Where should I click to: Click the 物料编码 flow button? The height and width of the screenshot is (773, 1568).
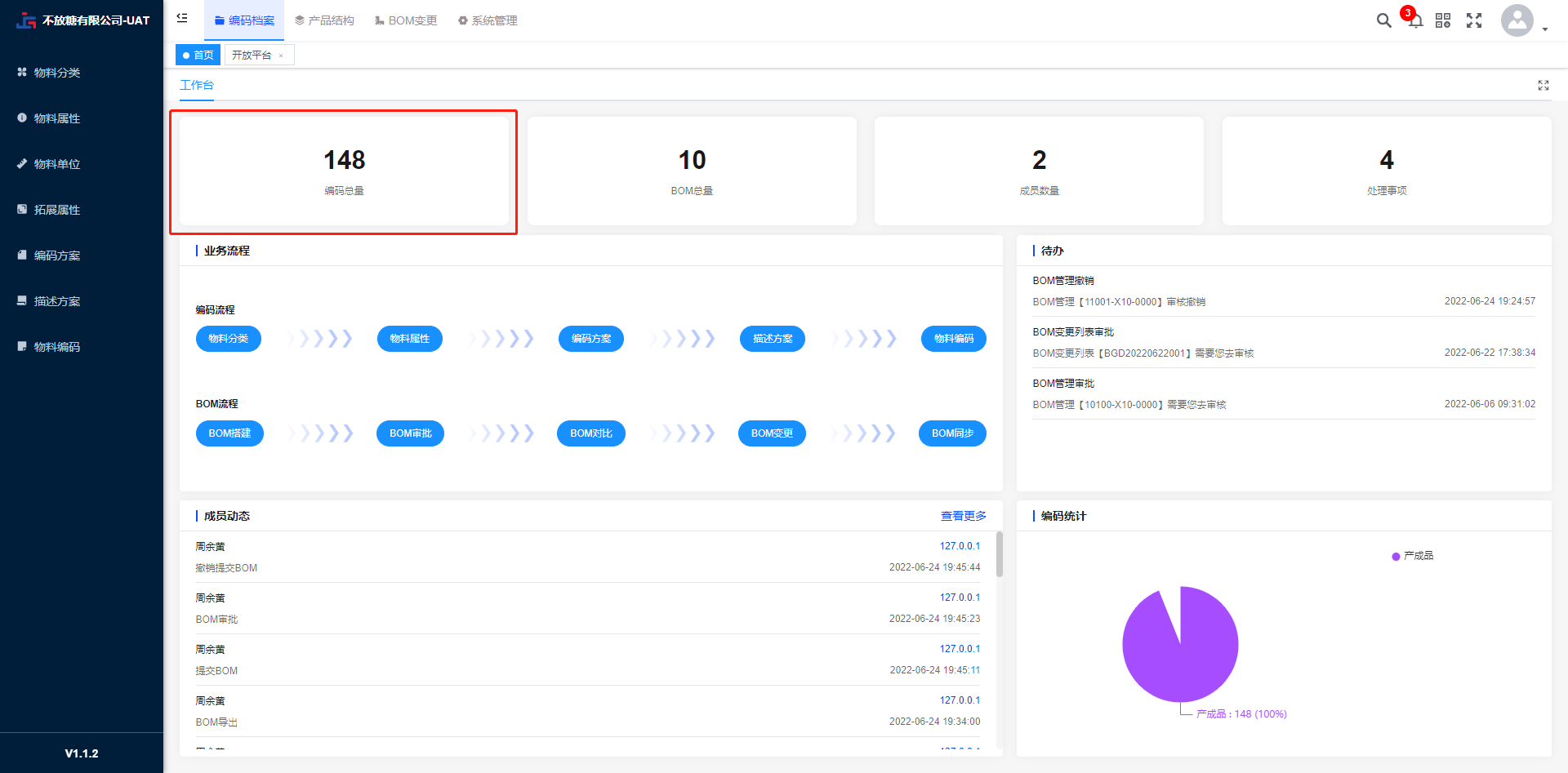[954, 339]
